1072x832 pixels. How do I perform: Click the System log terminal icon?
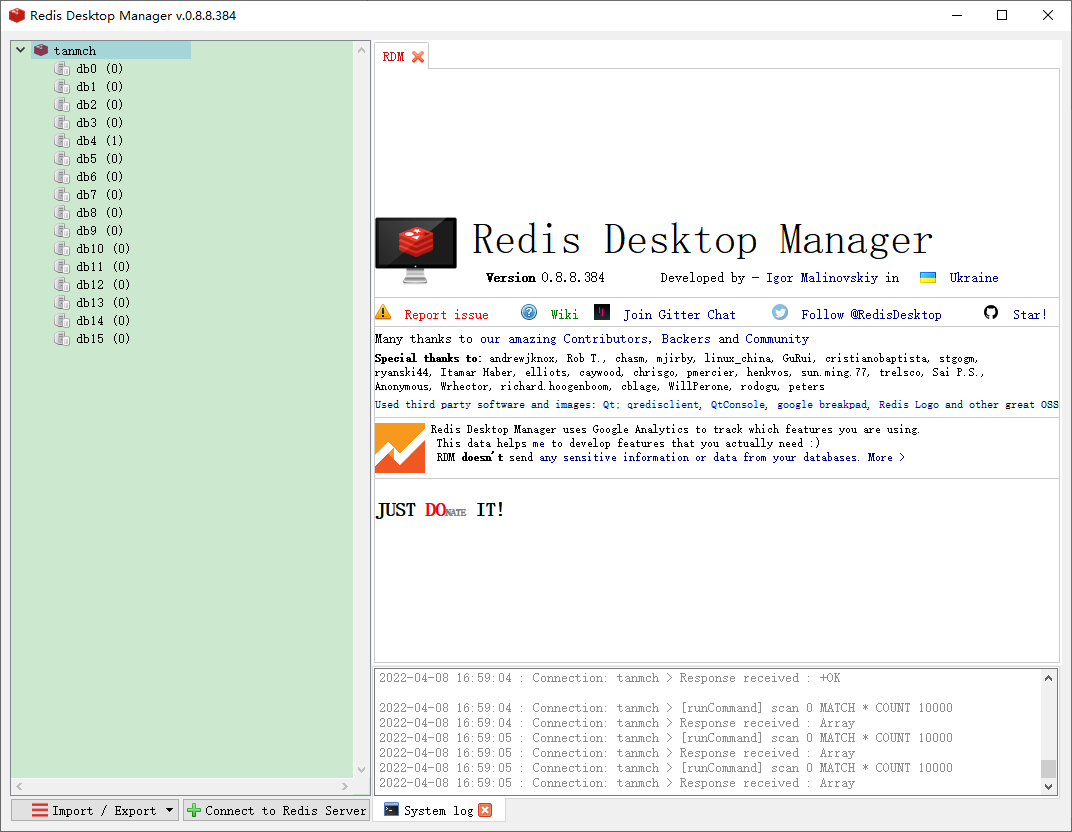click(389, 810)
